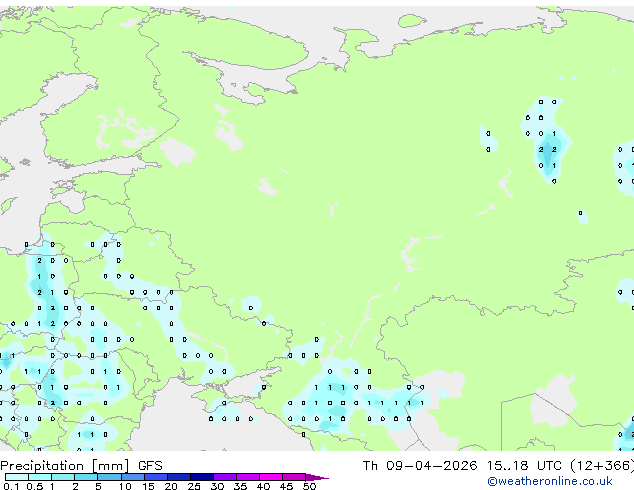Select the magenta legend swatch between 40 and 45
The image size is (634, 490).
pos(271,477)
